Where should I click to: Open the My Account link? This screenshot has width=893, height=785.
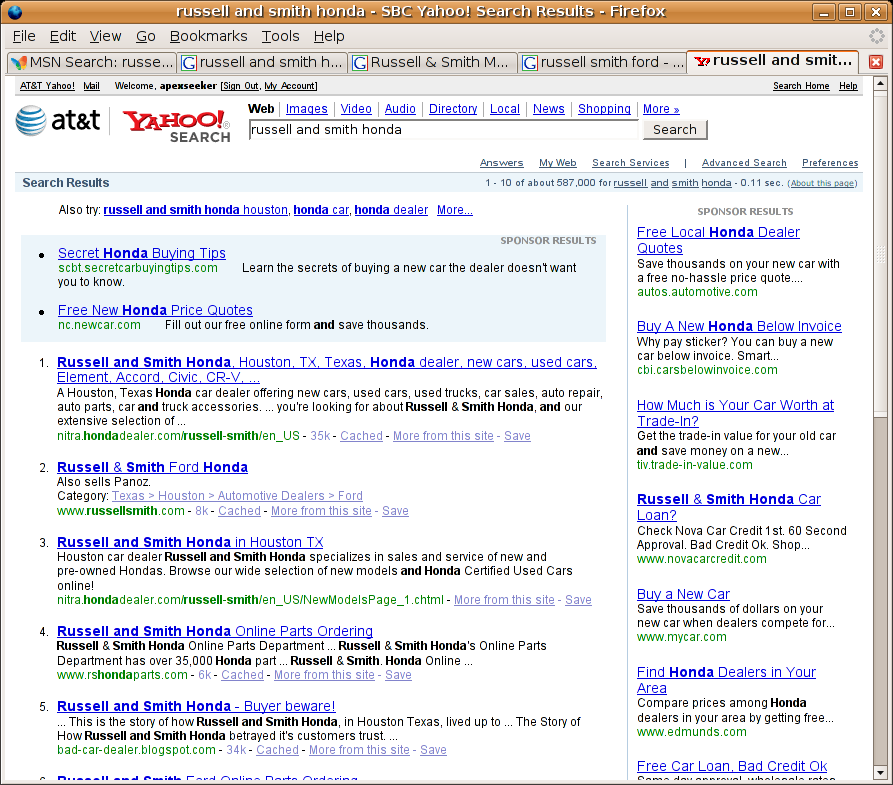[x=290, y=85]
